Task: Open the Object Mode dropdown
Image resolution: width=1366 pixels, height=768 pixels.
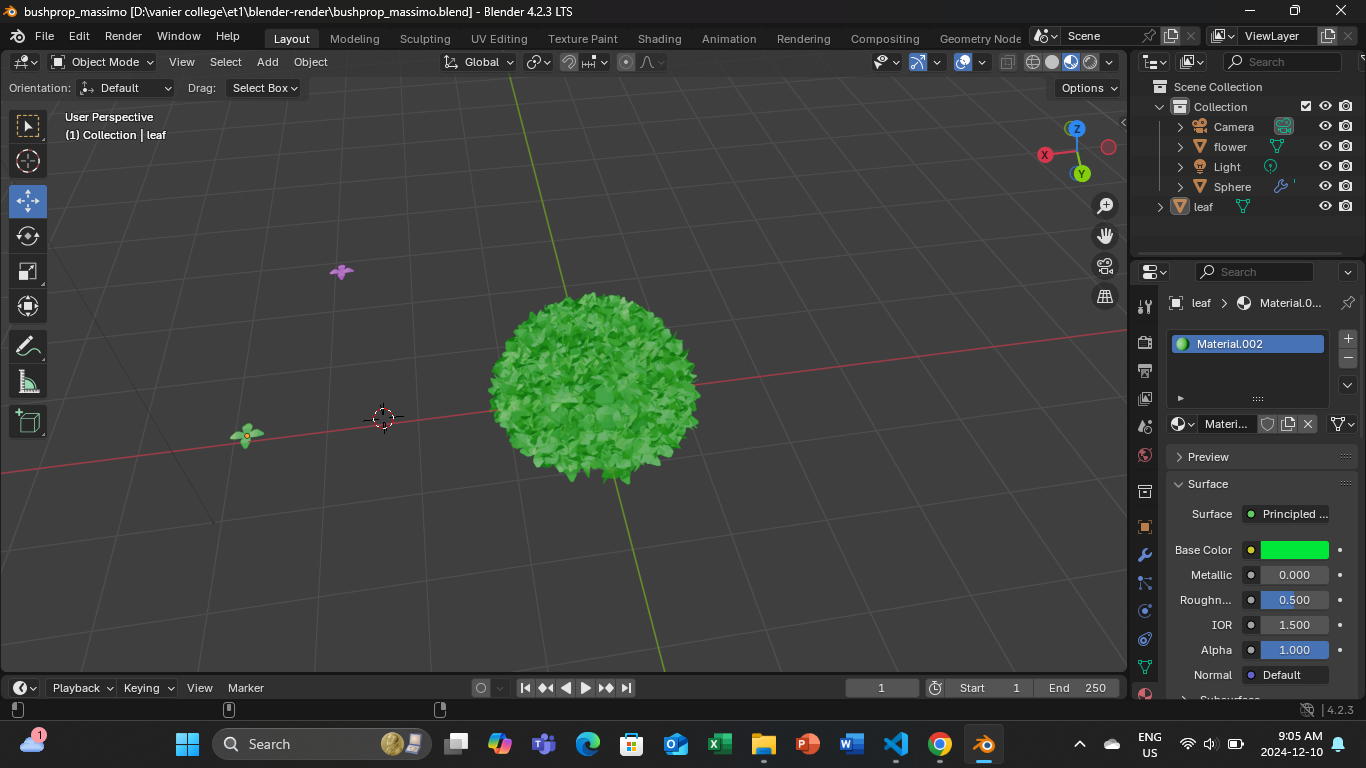Action: pyautogui.click(x=104, y=62)
